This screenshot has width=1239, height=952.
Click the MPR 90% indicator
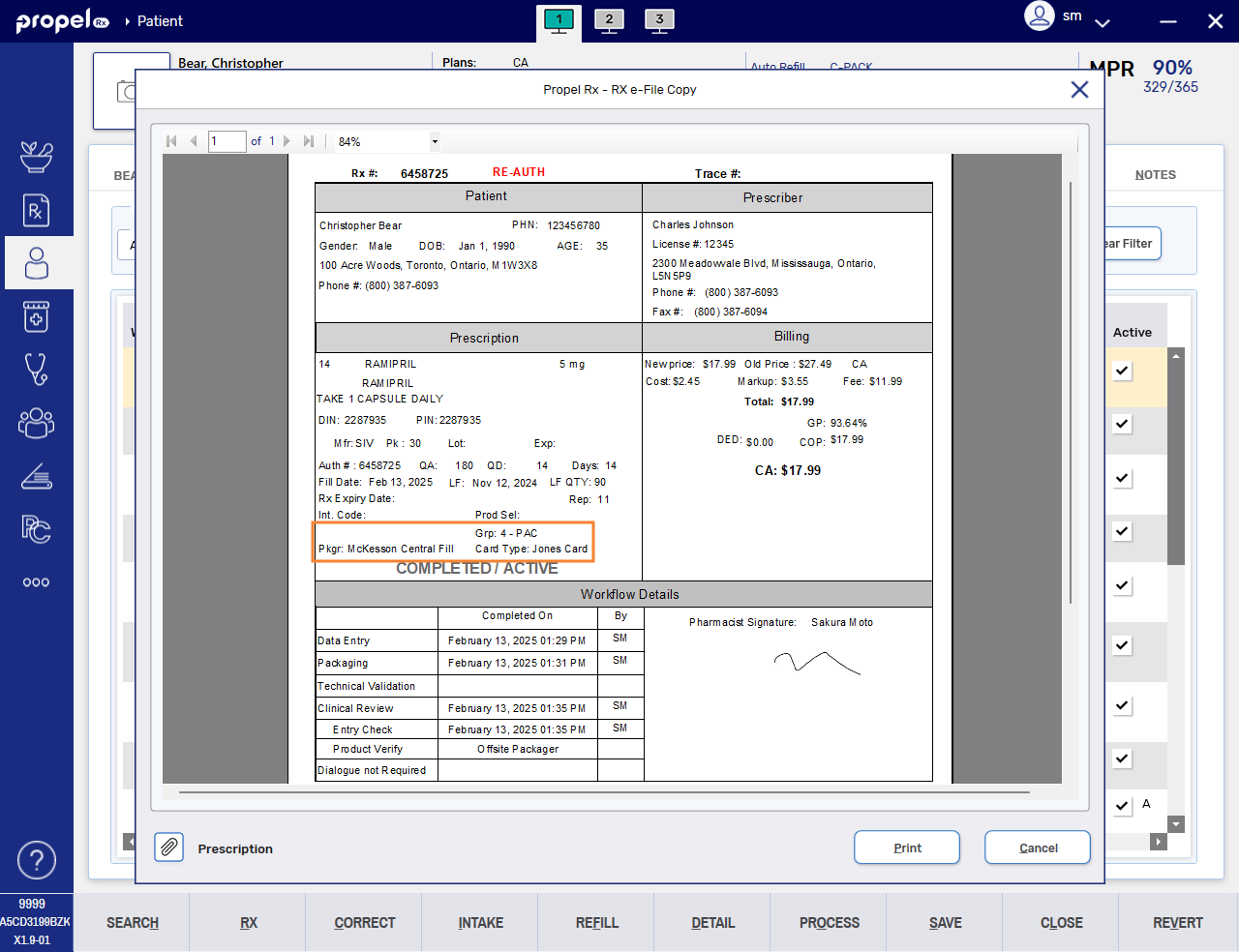click(x=1144, y=75)
